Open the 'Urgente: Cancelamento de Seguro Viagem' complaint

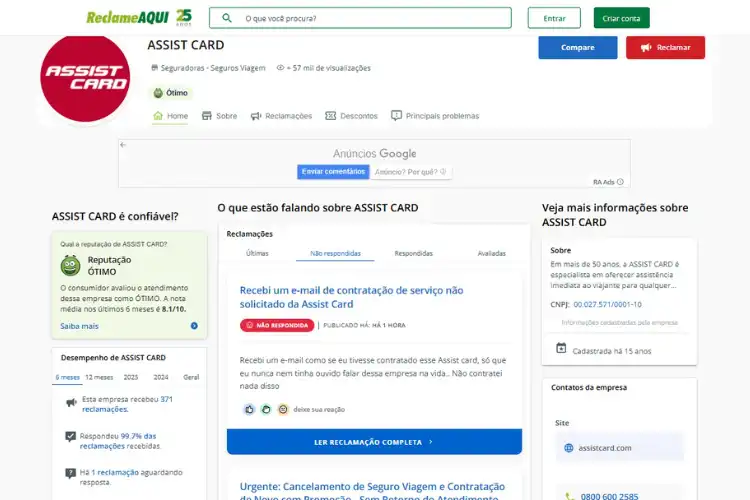tap(372, 491)
